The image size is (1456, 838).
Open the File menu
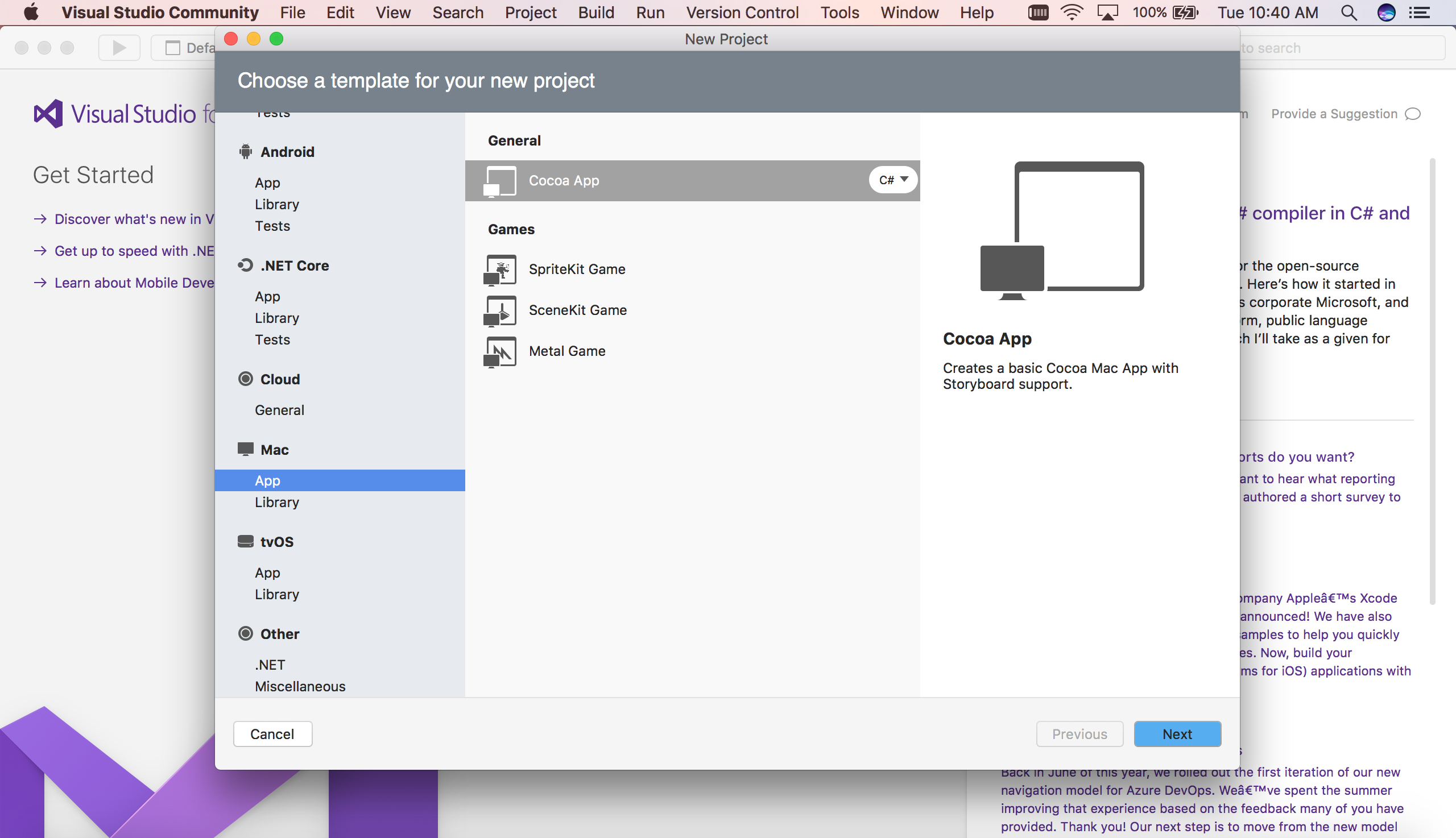point(292,12)
